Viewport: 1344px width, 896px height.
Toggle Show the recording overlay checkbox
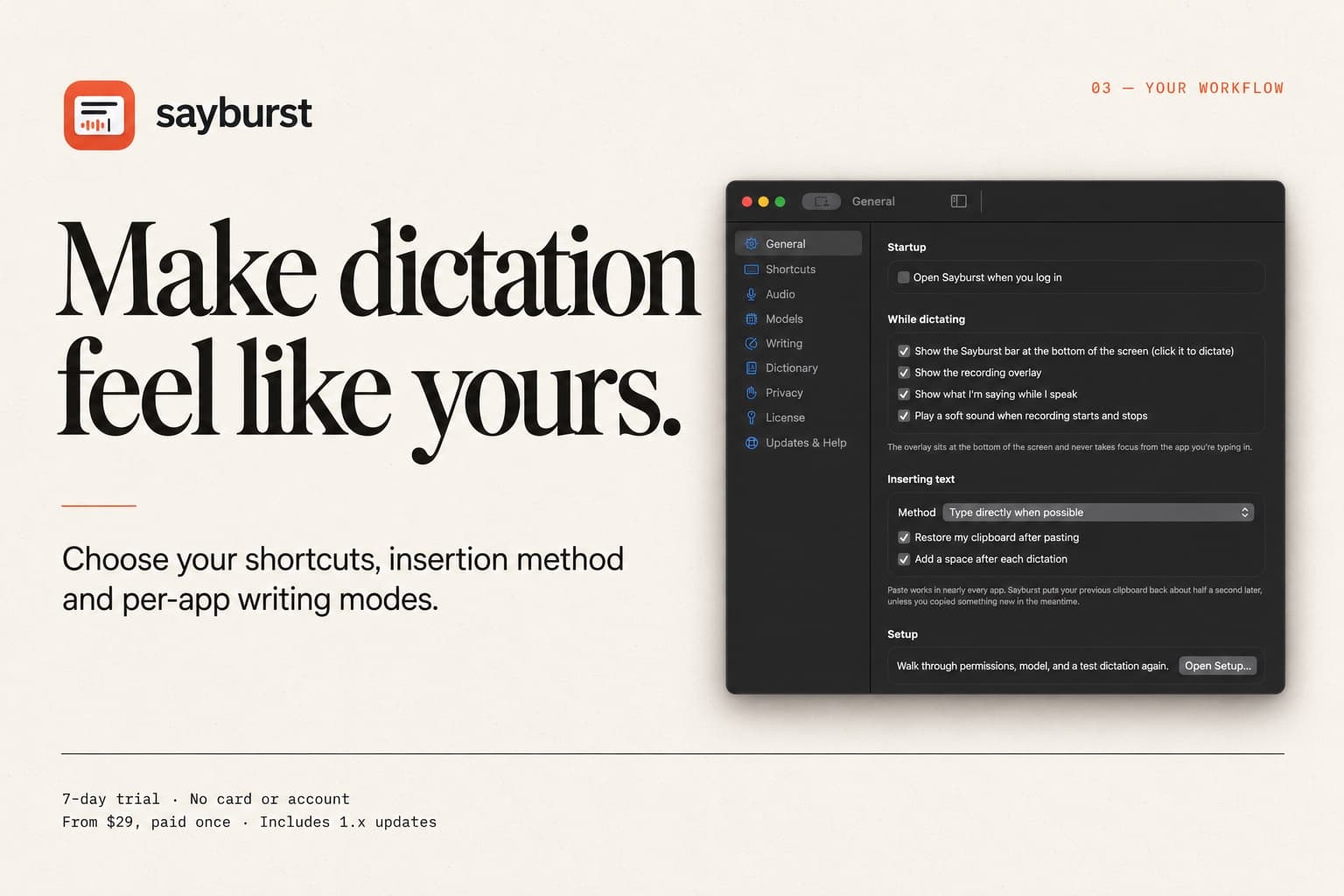tap(904, 373)
